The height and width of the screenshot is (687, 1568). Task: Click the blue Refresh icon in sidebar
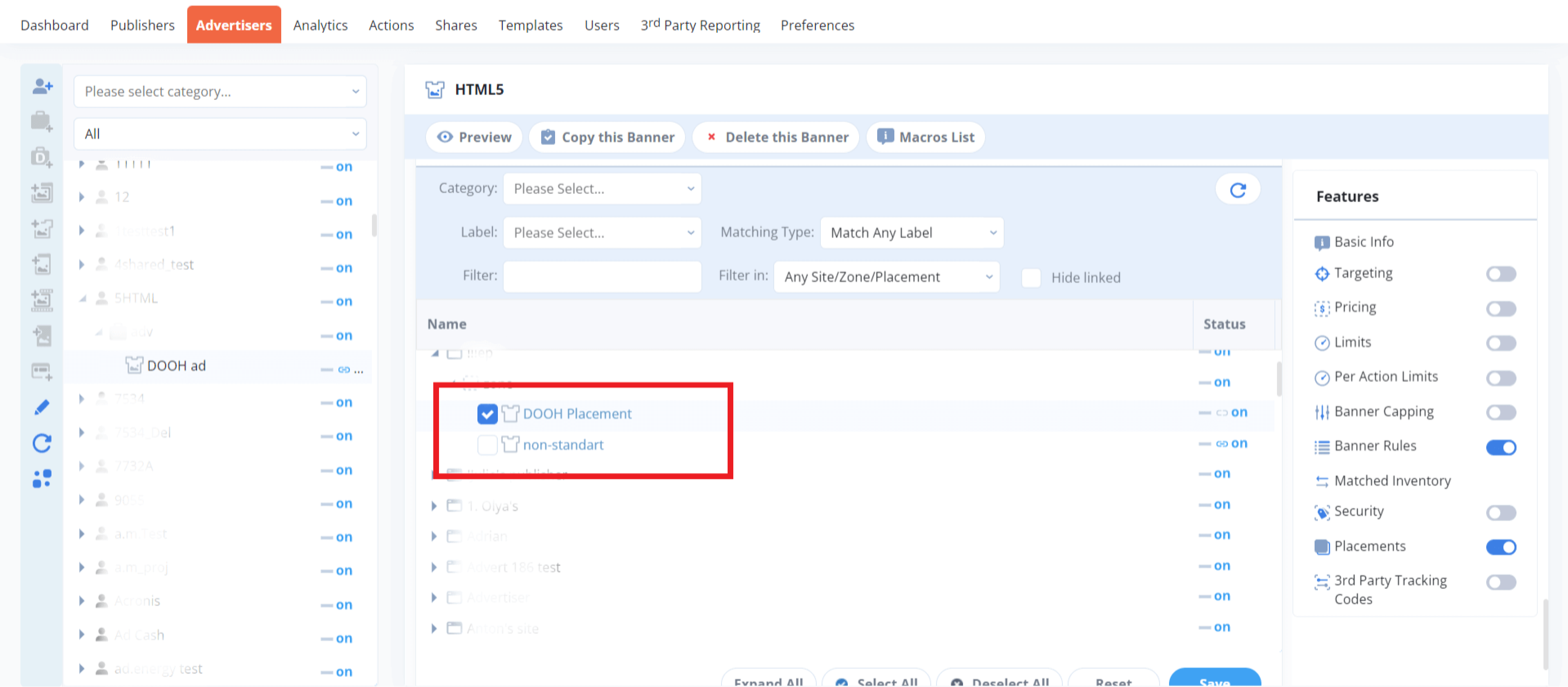point(41,442)
